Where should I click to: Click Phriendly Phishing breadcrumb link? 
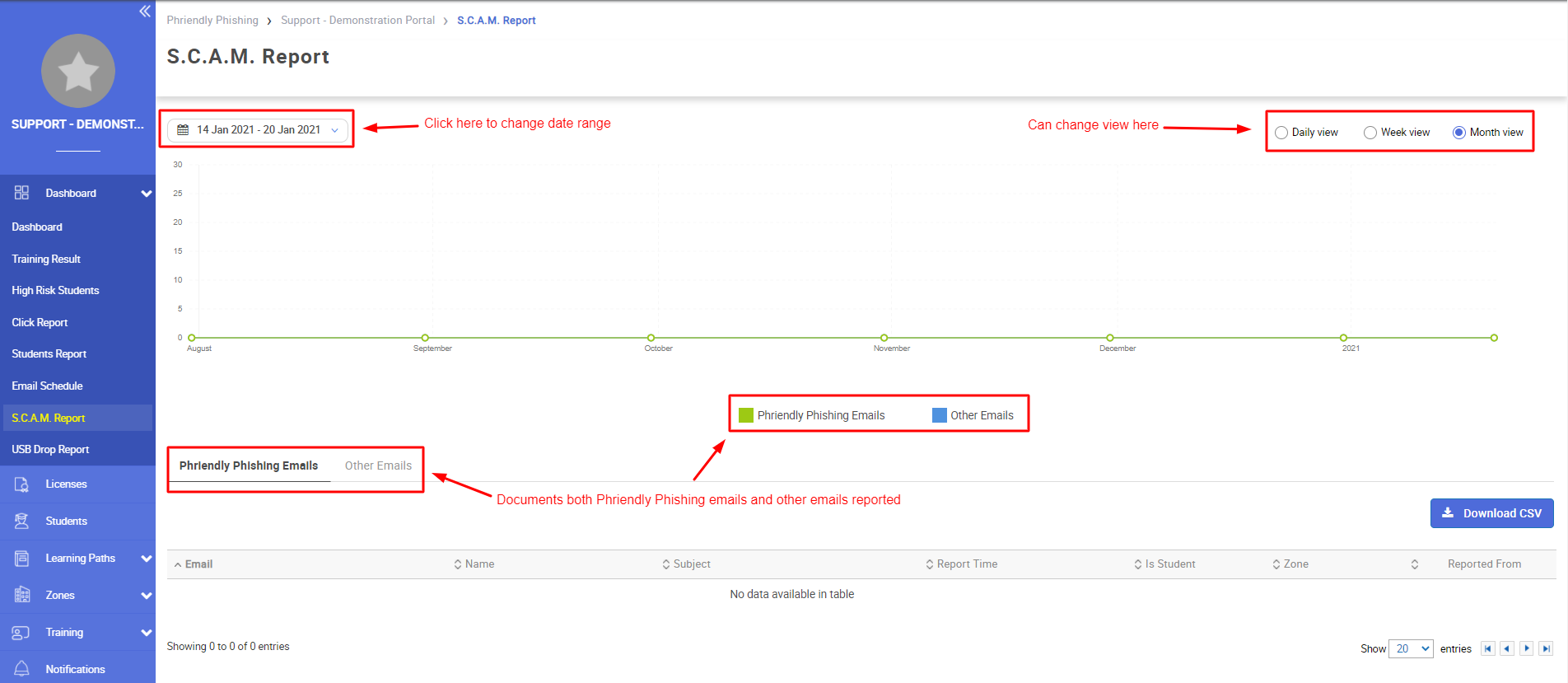(x=212, y=20)
